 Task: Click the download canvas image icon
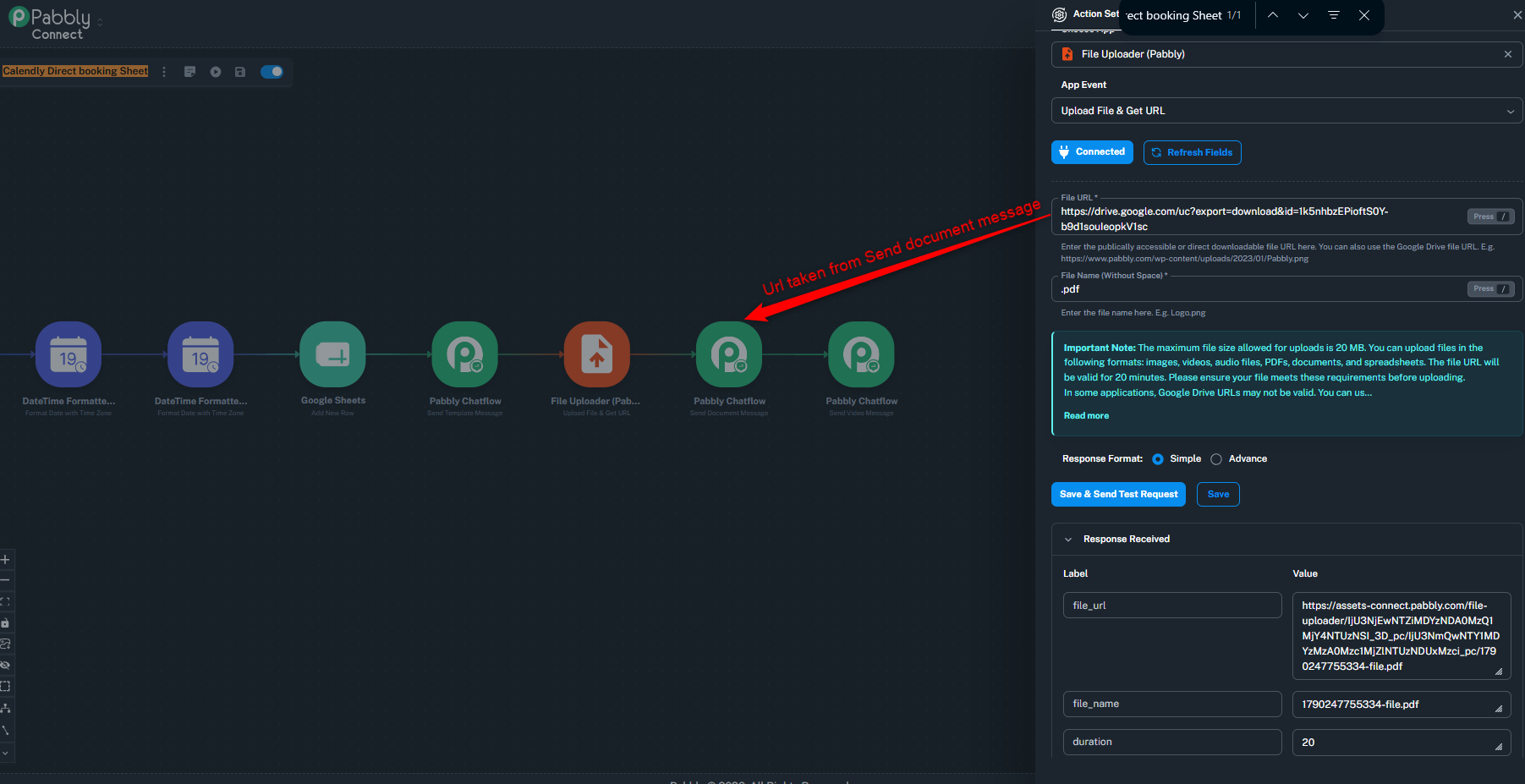tap(5, 644)
